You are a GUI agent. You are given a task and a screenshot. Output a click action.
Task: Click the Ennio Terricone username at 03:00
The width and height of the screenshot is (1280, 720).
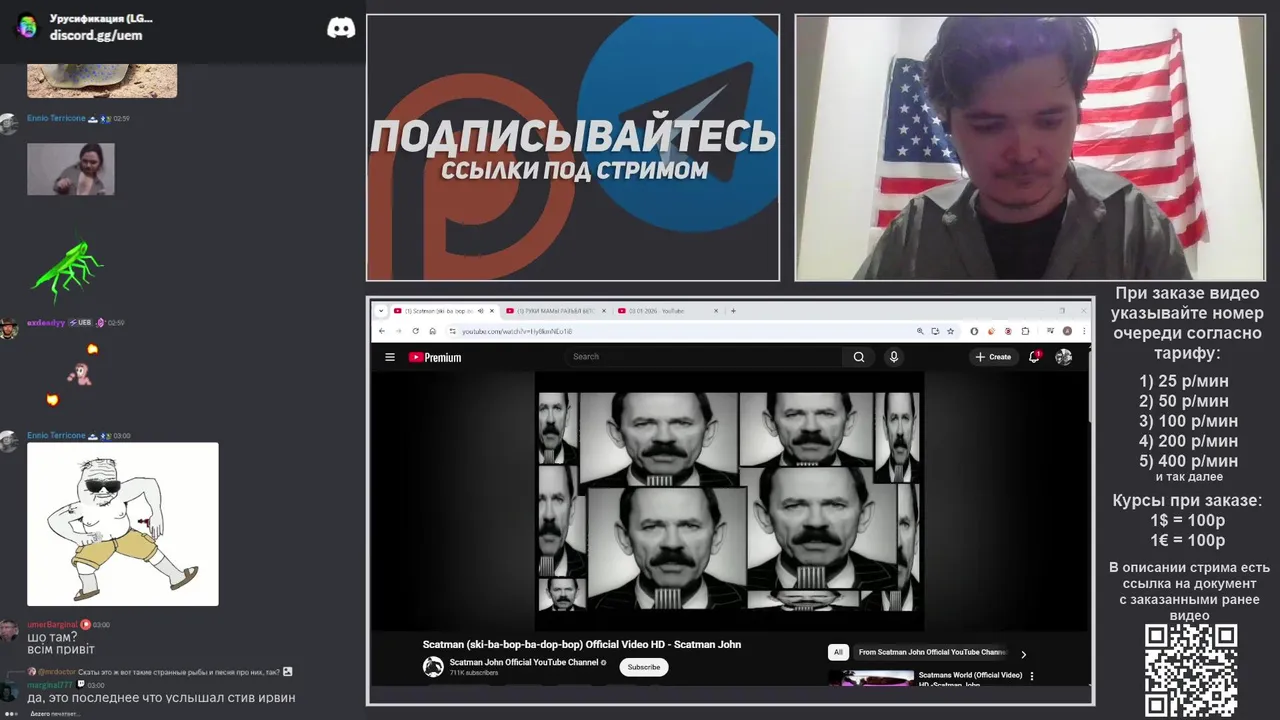tap(56, 436)
